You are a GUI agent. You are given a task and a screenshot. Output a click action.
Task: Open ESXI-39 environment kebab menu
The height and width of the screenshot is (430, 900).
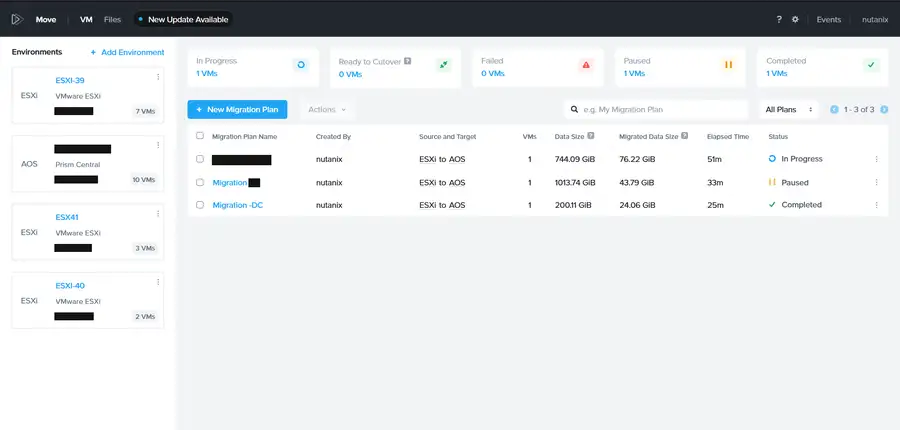click(x=158, y=77)
